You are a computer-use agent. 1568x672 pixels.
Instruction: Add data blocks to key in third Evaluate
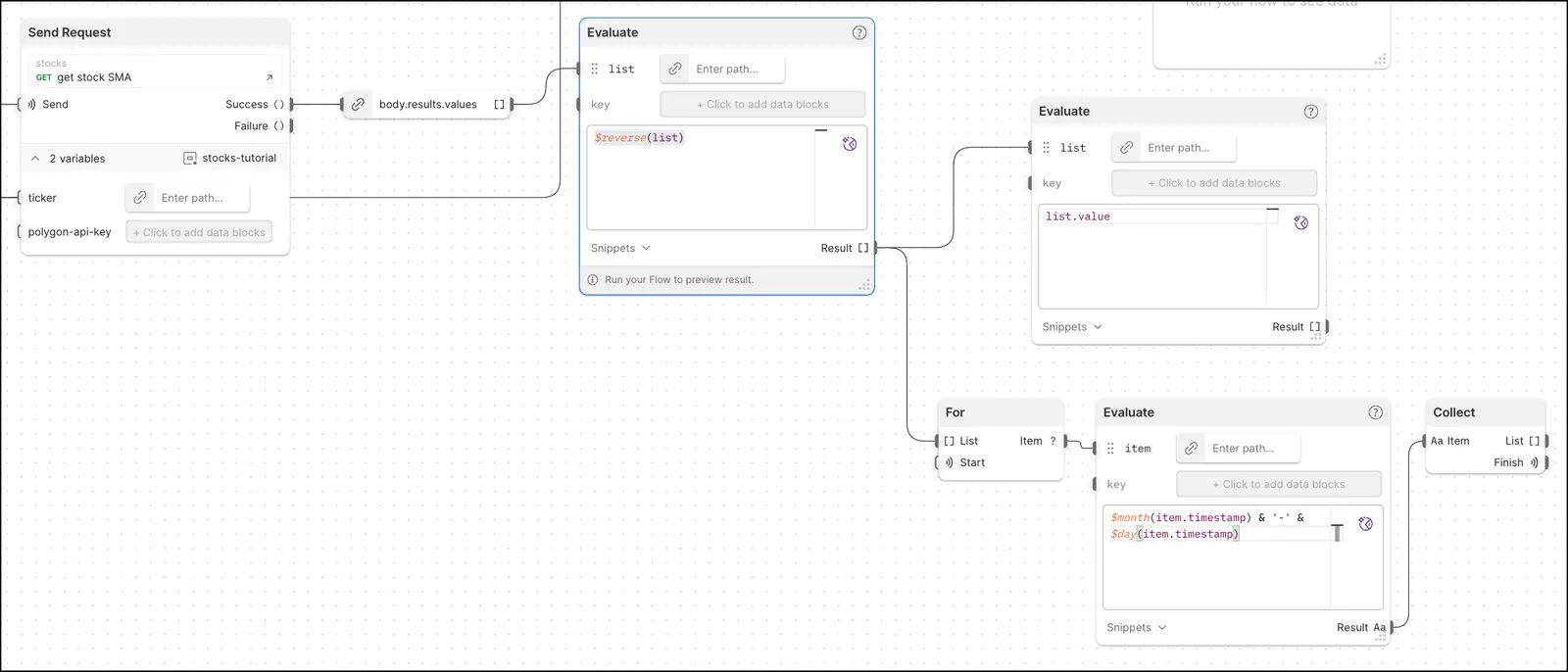click(x=1279, y=484)
